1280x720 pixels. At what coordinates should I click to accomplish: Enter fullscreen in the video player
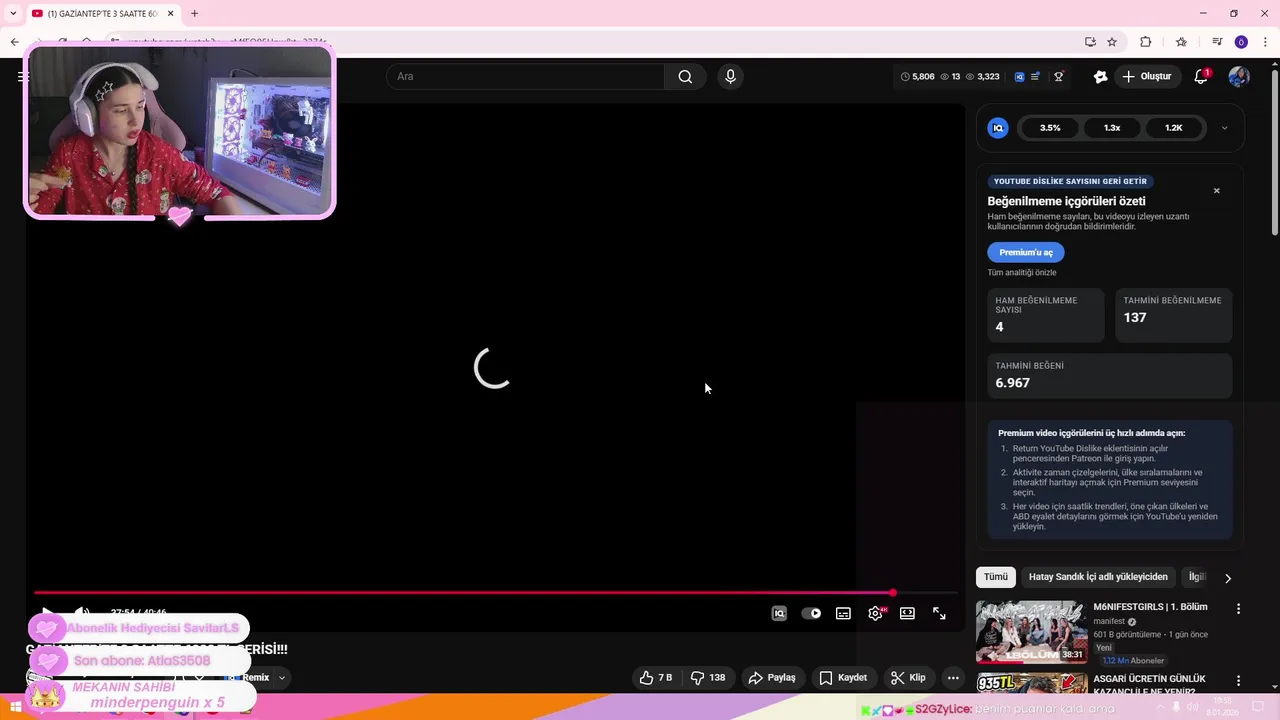[x=939, y=614]
